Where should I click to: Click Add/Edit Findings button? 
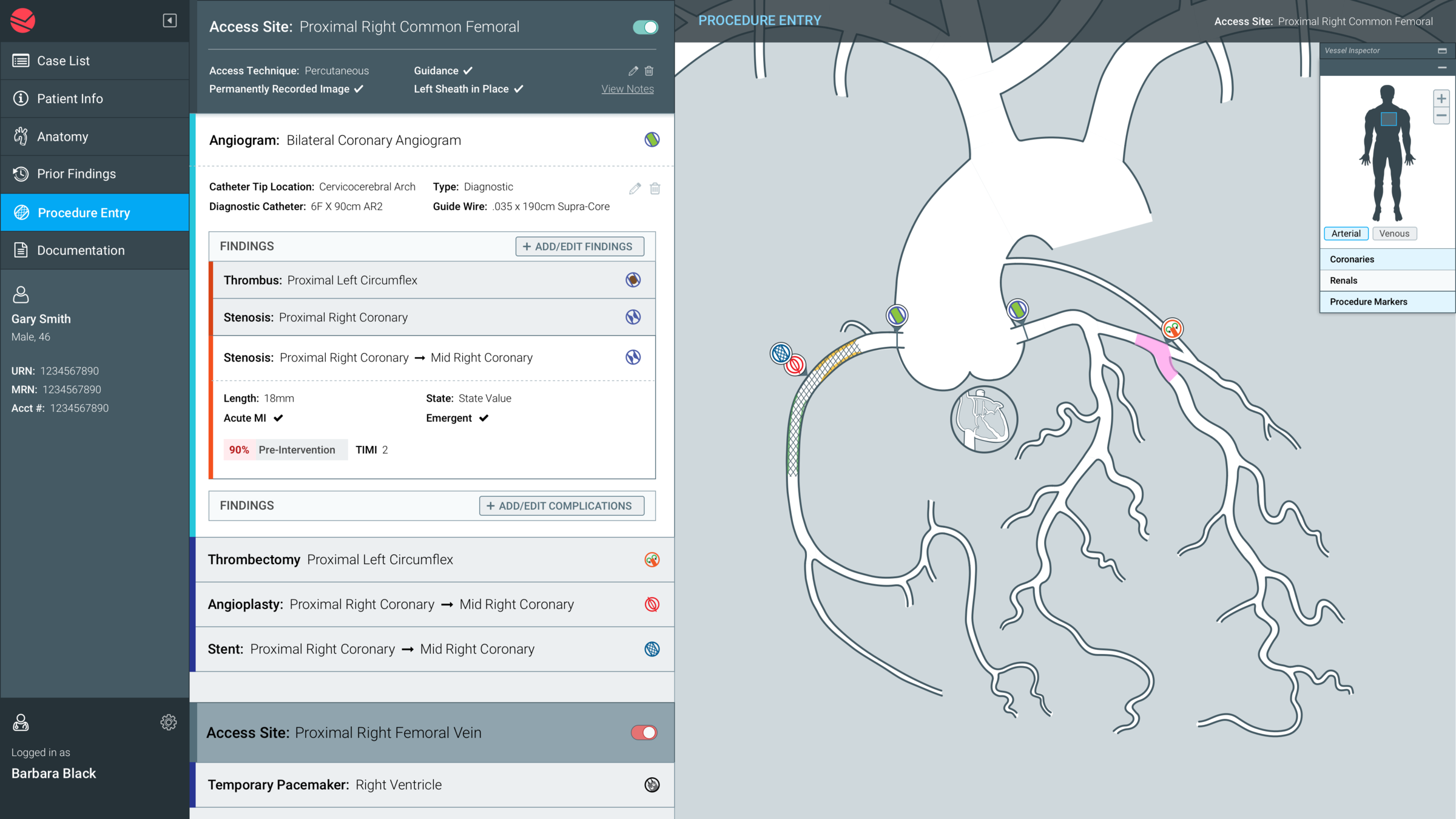pos(579,246)
